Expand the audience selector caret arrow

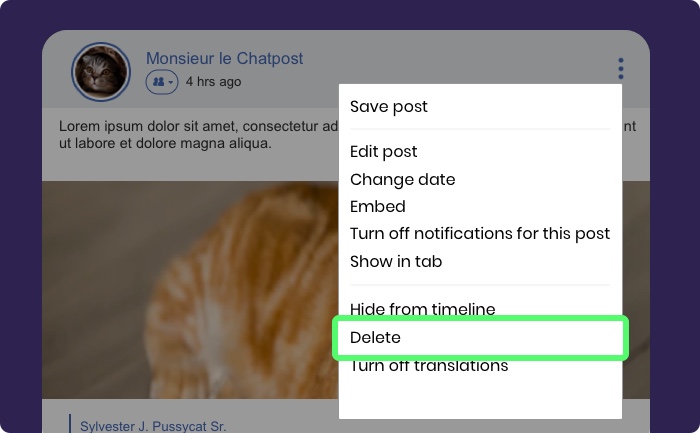pyautogui.click(x=171, y=83)
